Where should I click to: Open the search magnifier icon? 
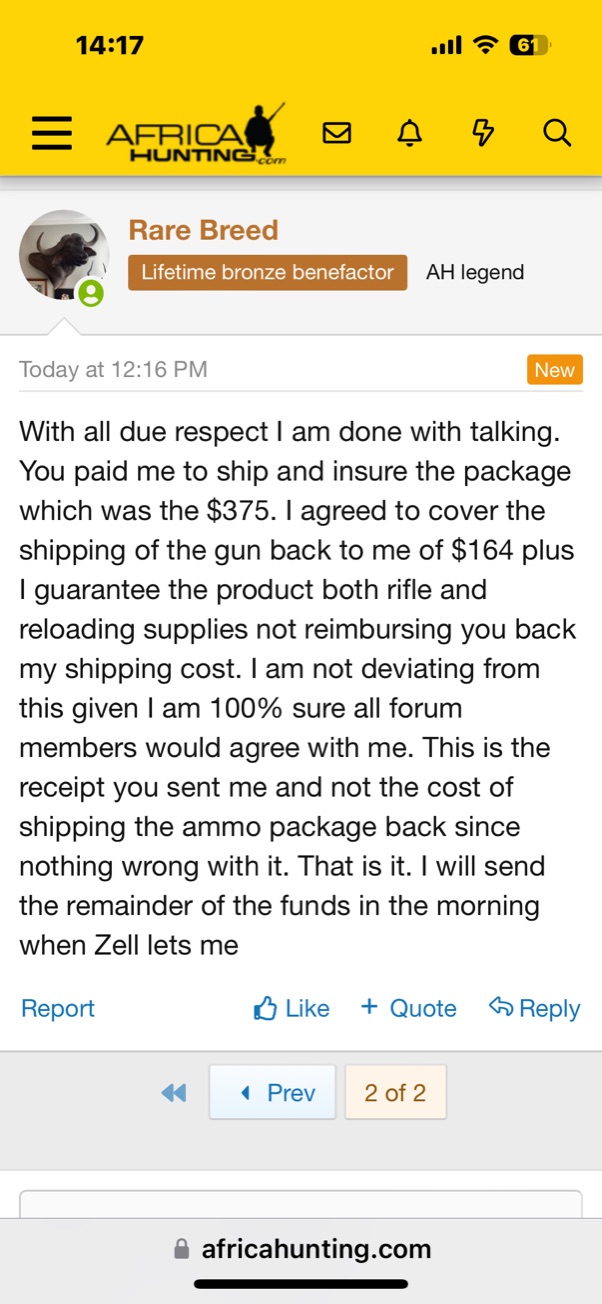click(x=556, y=133)
